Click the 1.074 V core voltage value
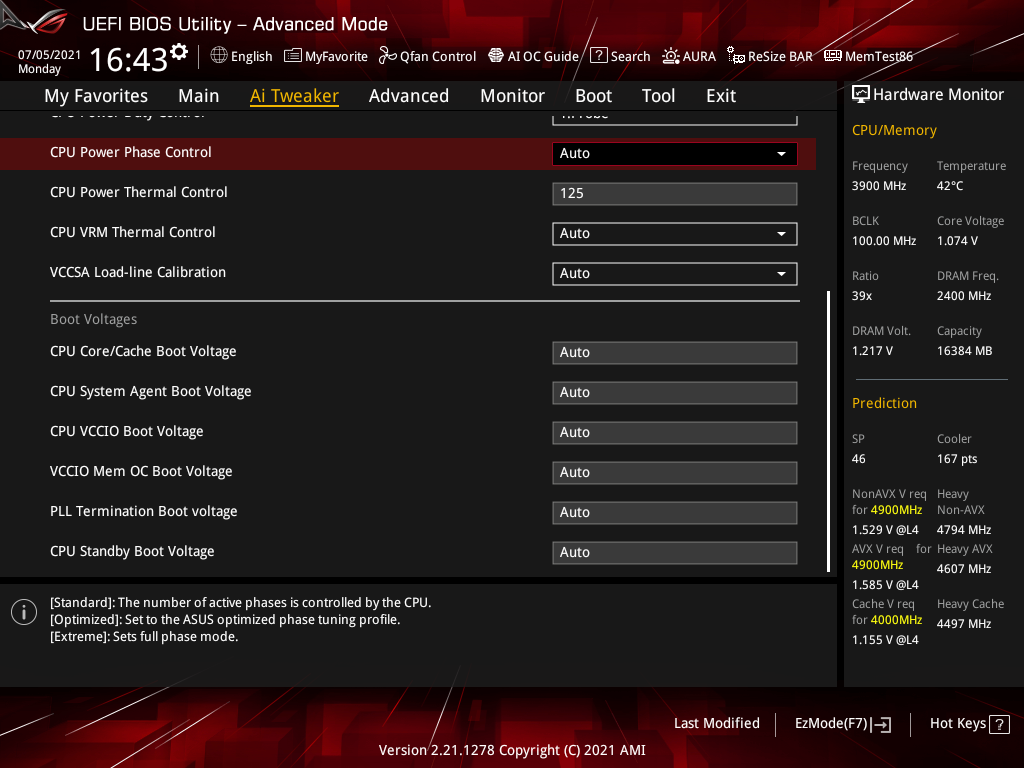This screenshot has height=768, width=1024. [957, 241]
